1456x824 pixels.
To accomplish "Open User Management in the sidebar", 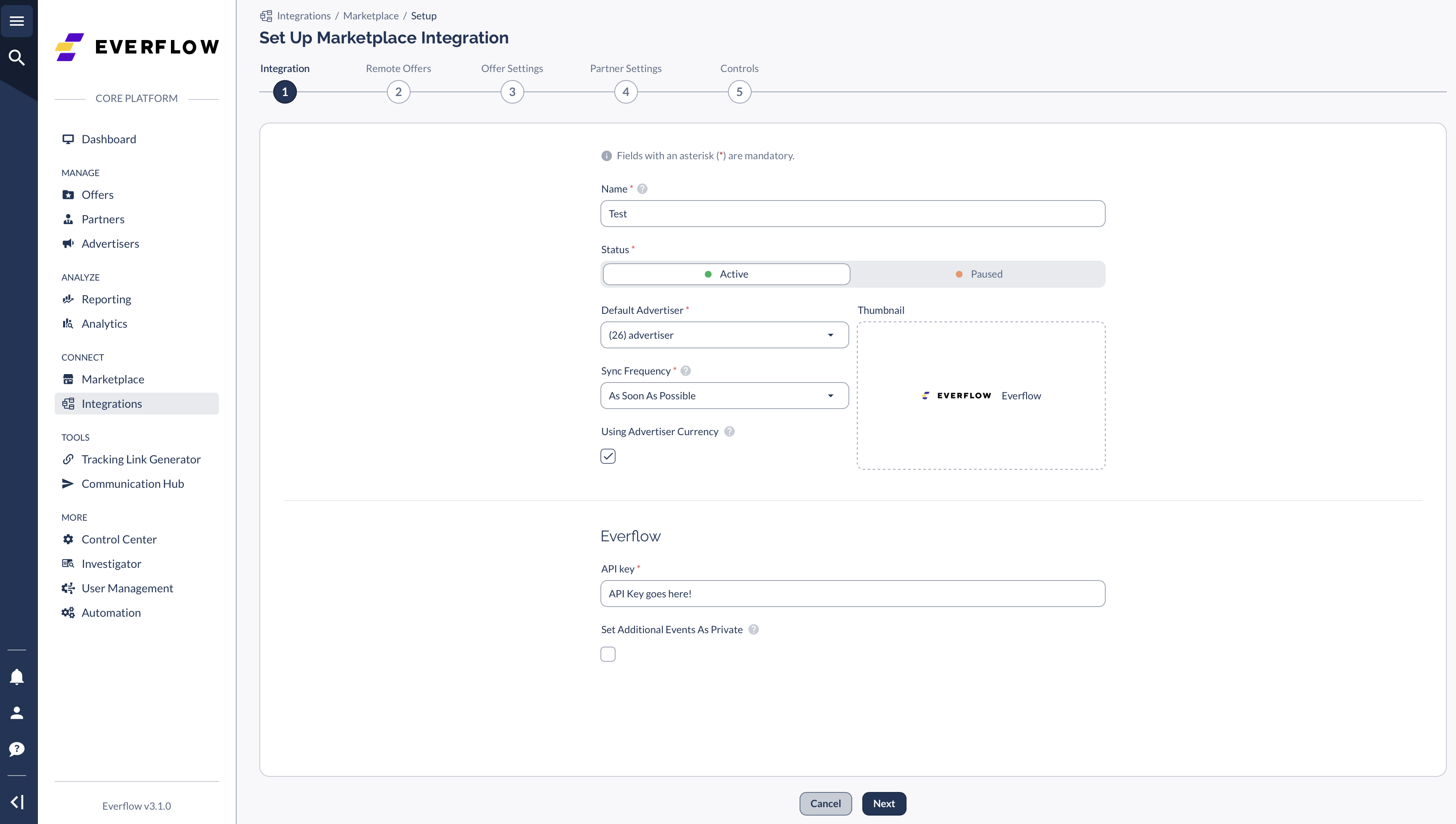I will (x=137, y=588).
